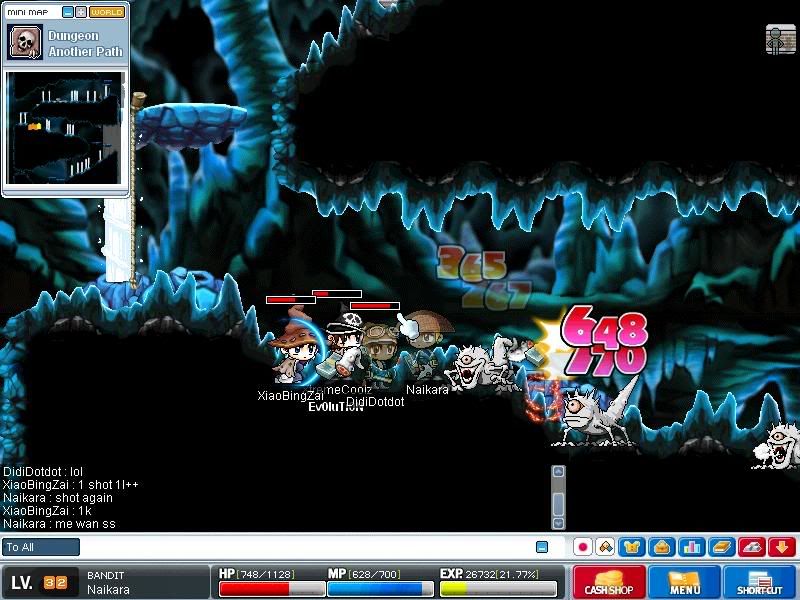Click the Naikara name tag under the character
The image size is (800, 600).
[x=428, y=390]
